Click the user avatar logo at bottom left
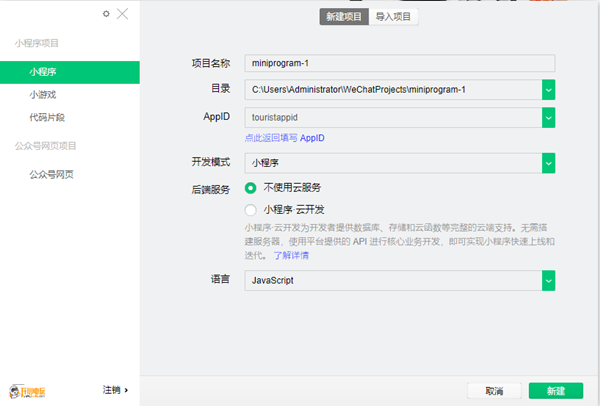600x406 pixels. pos(28,389)
